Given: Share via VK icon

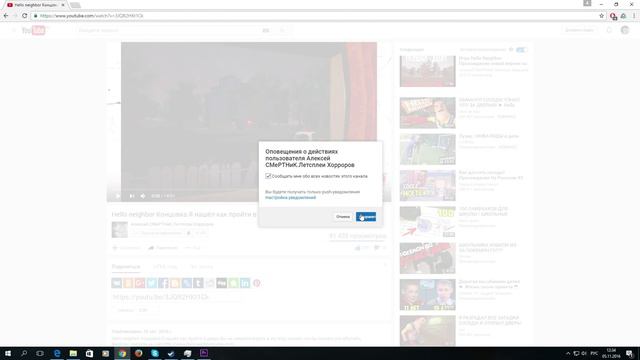Looking at the screenshot, I should coord(116,283).
